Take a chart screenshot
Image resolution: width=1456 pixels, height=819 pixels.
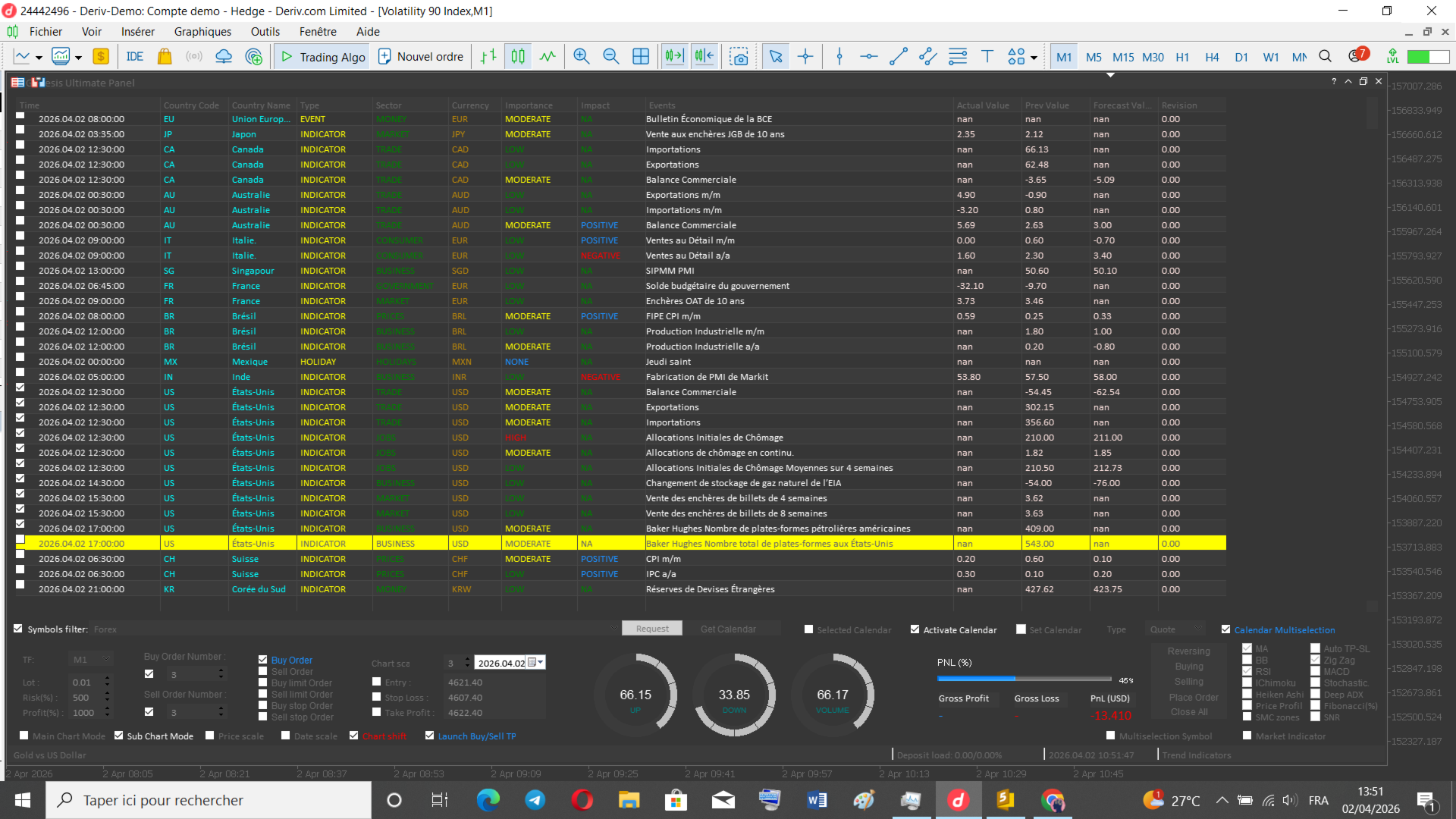point(739,57)
